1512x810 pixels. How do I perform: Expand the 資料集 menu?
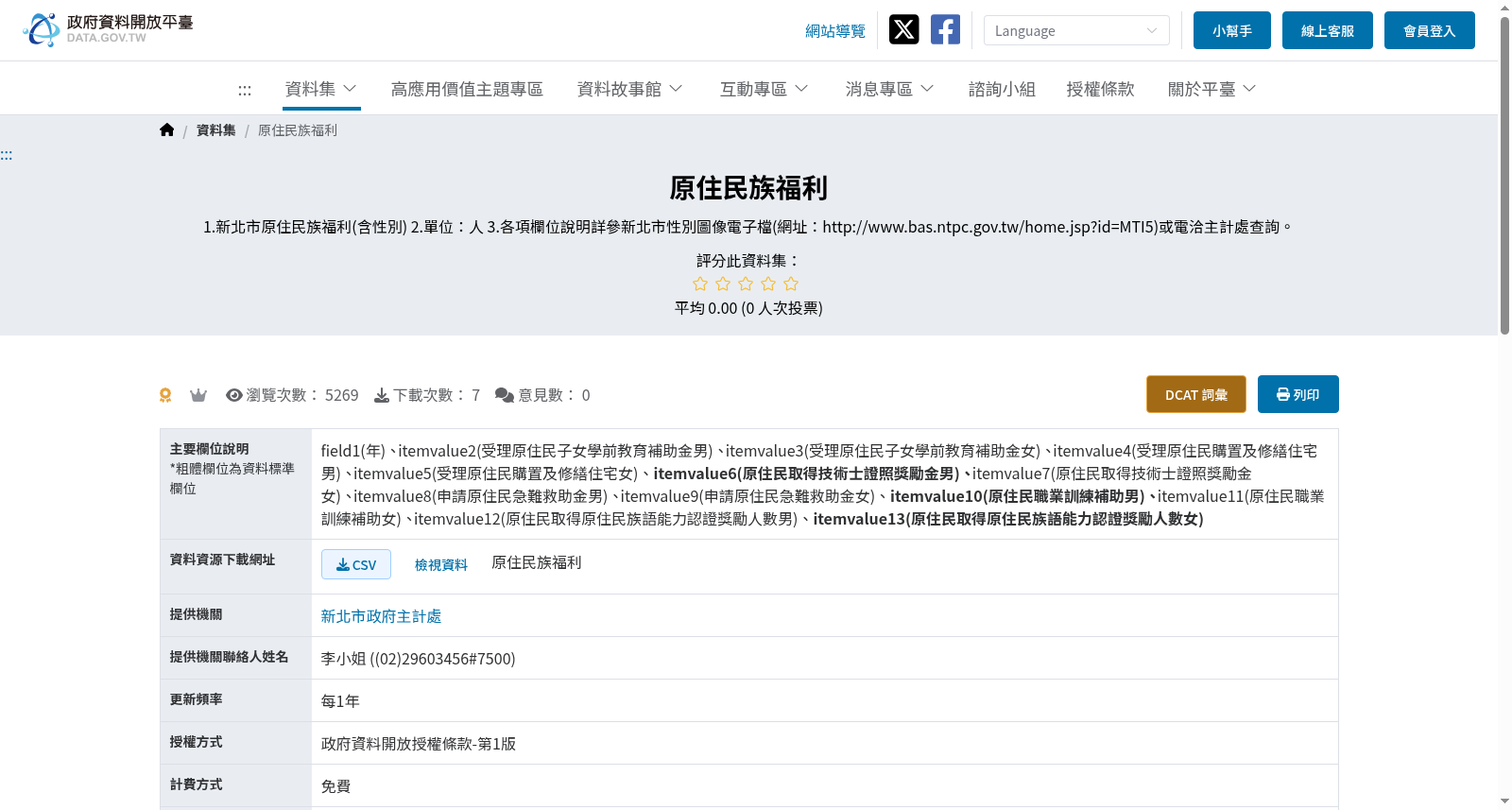321,89
